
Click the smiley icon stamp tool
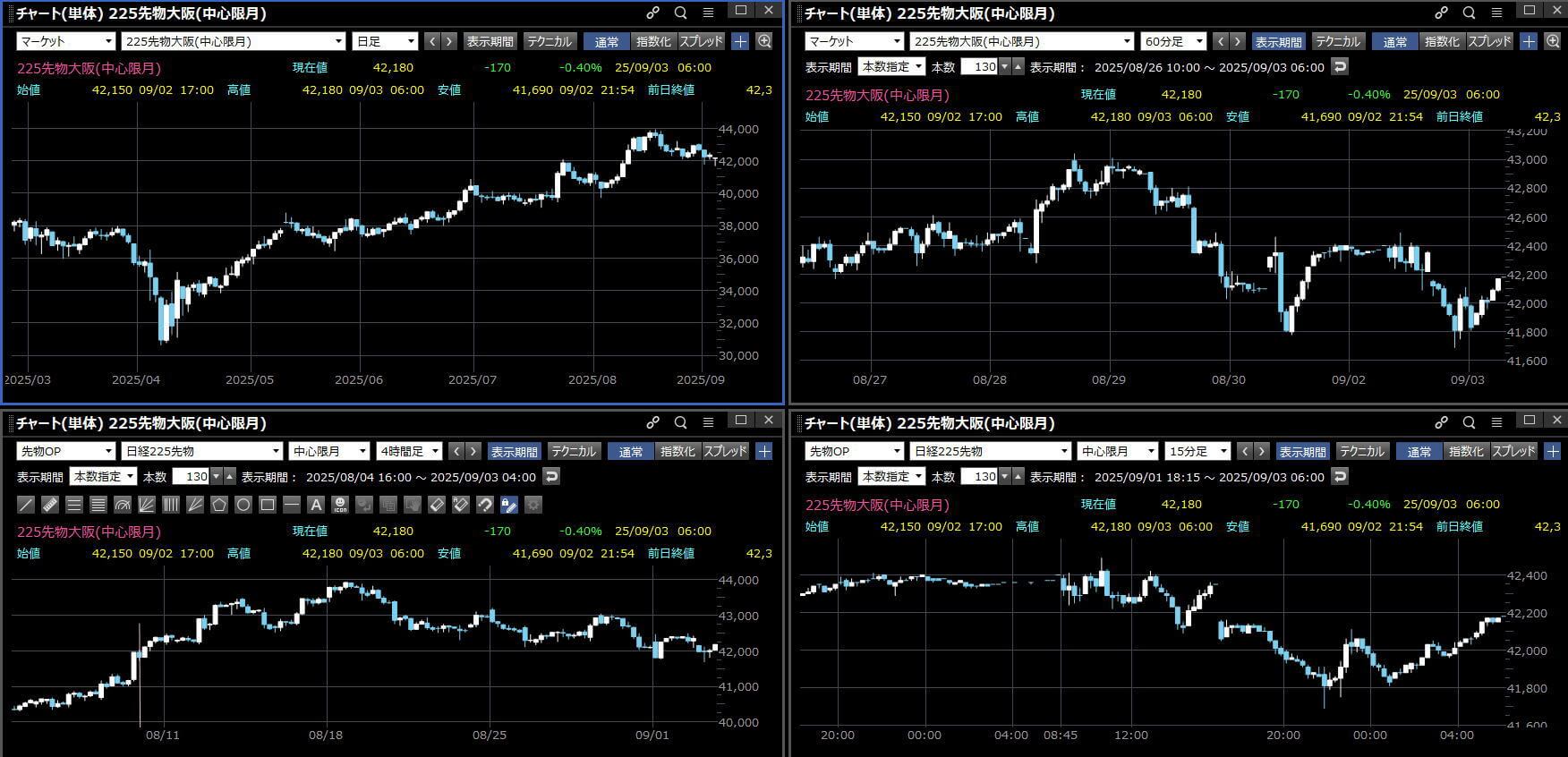340,505
